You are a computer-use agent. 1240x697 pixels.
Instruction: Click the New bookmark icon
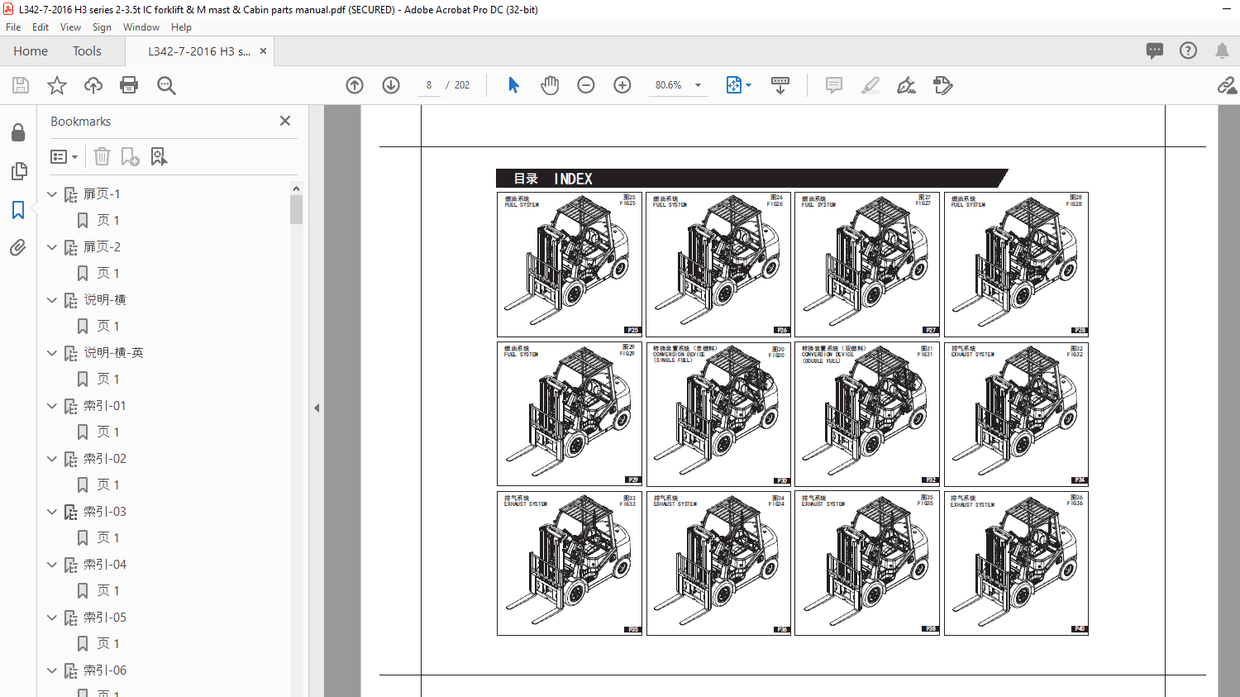coord(128,156)
